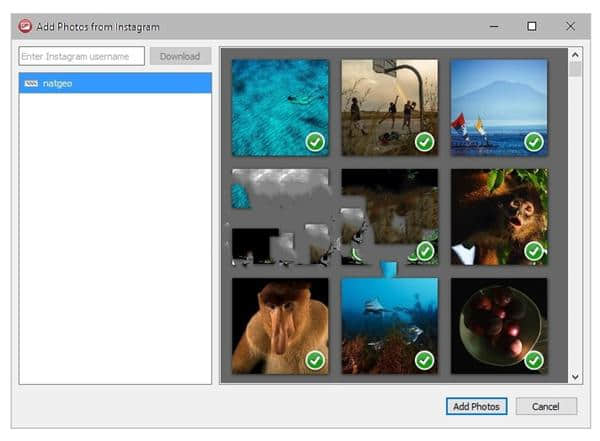Viewport: 600px width, 441px height.
Task: Click the Add Photos button
Action: tap(477, 406)
